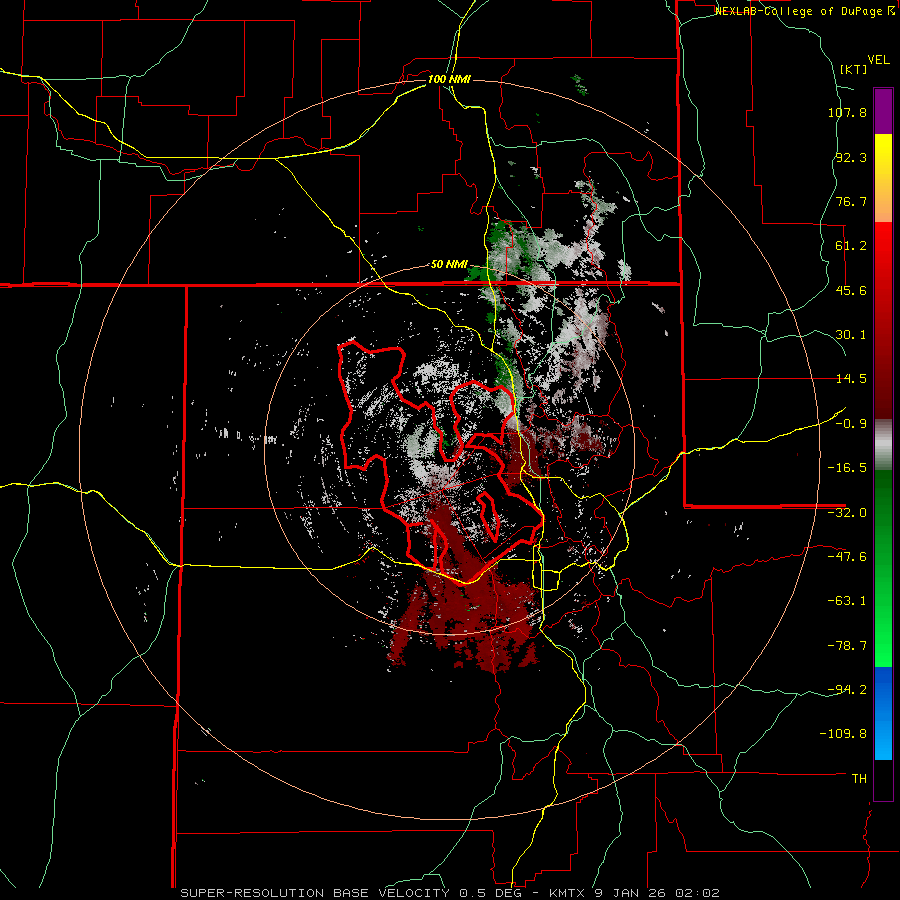Select the -94.2 legend value
The width and height of the screenshot is (900, 900).
click(847, 690)
